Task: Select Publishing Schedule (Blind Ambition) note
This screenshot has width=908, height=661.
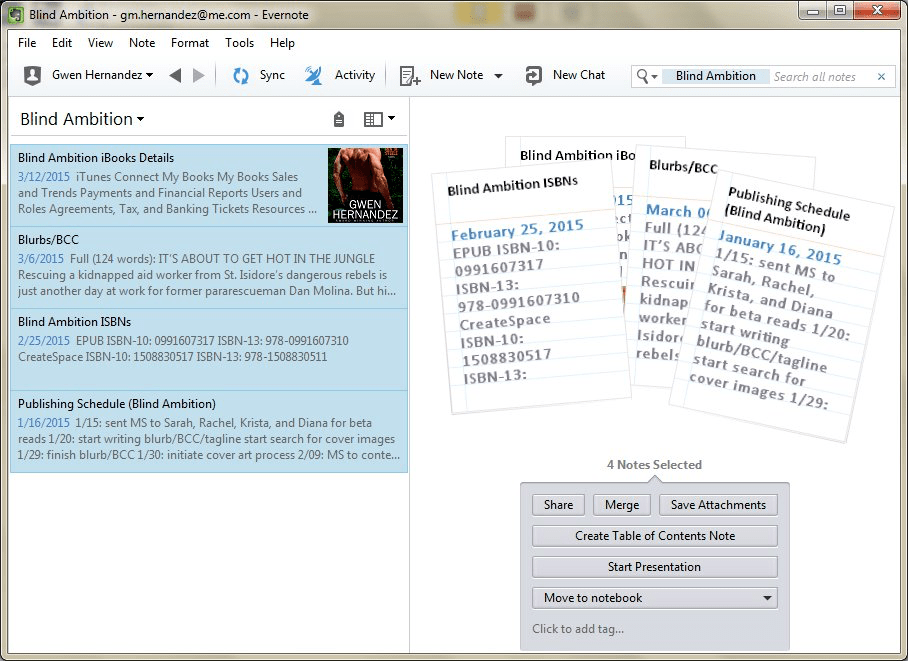Action: (x=208, y=432)
